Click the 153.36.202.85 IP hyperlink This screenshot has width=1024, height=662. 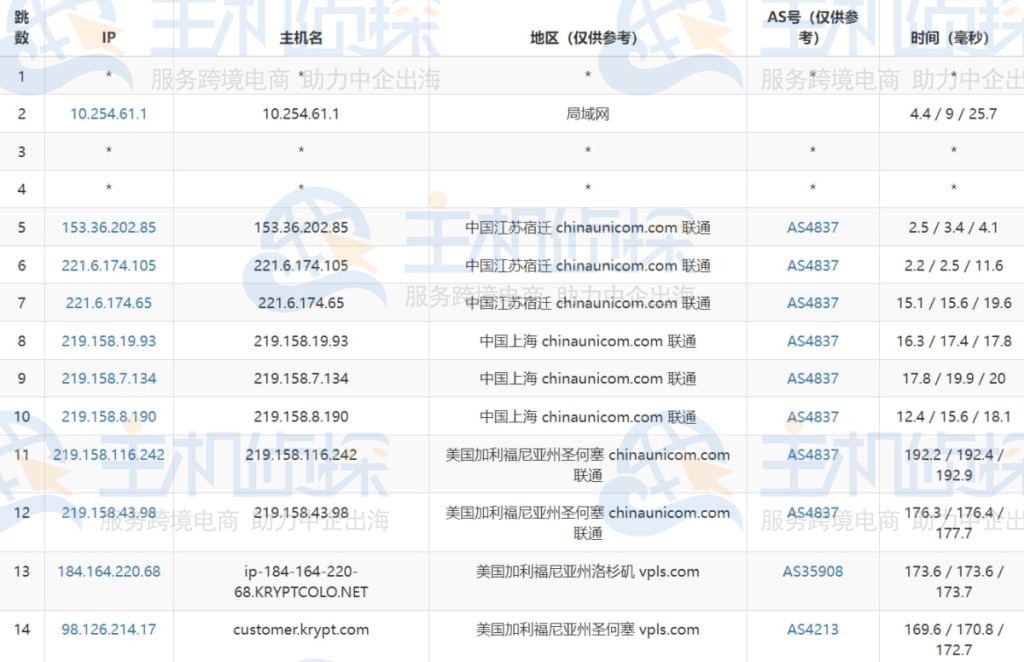(x=108, y=227)
